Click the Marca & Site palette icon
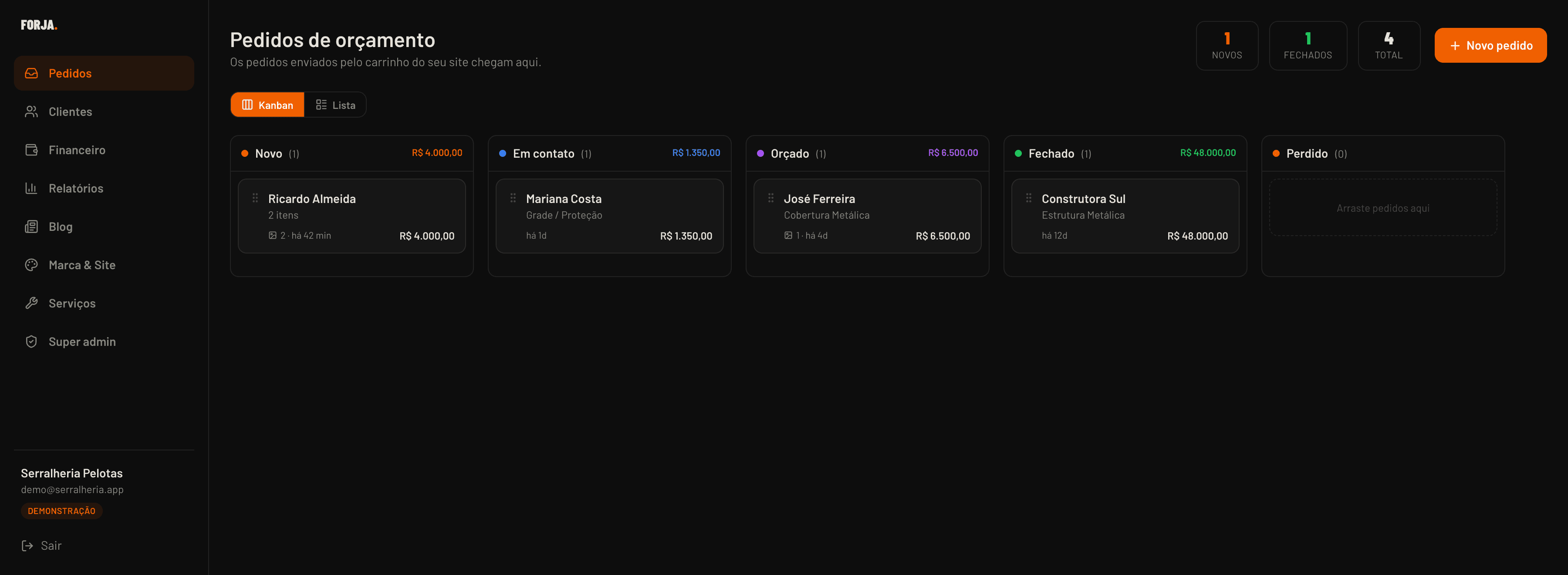The width and height of the screenshot is (1568, 575). pos(32,265)
